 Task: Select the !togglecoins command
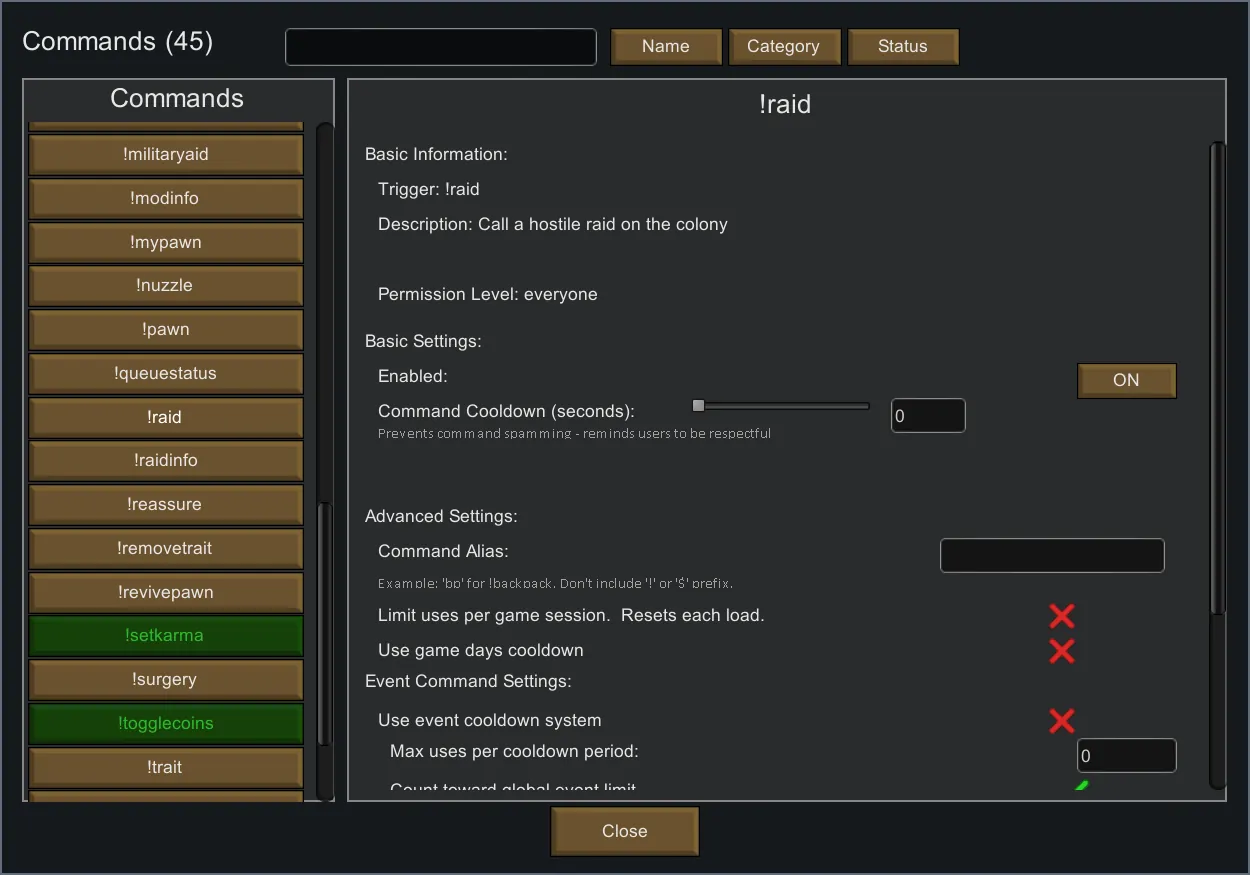[x=166, y=724]
